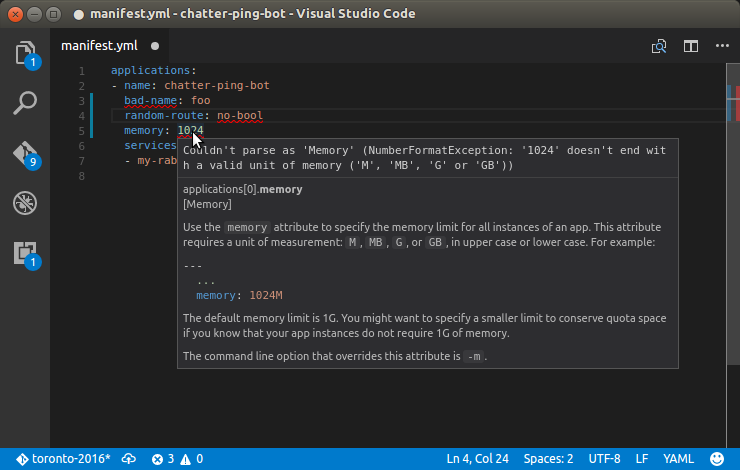The width and height of the screenshot is (740, 470).
Task: Change indentation via Spaces: 2
Action: [548, 459]
